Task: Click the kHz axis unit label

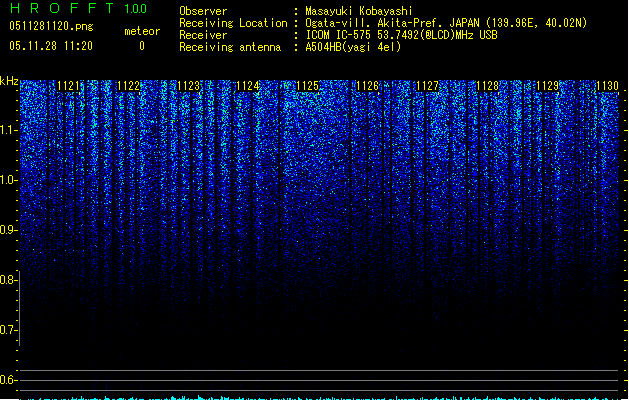Action: 9,81
